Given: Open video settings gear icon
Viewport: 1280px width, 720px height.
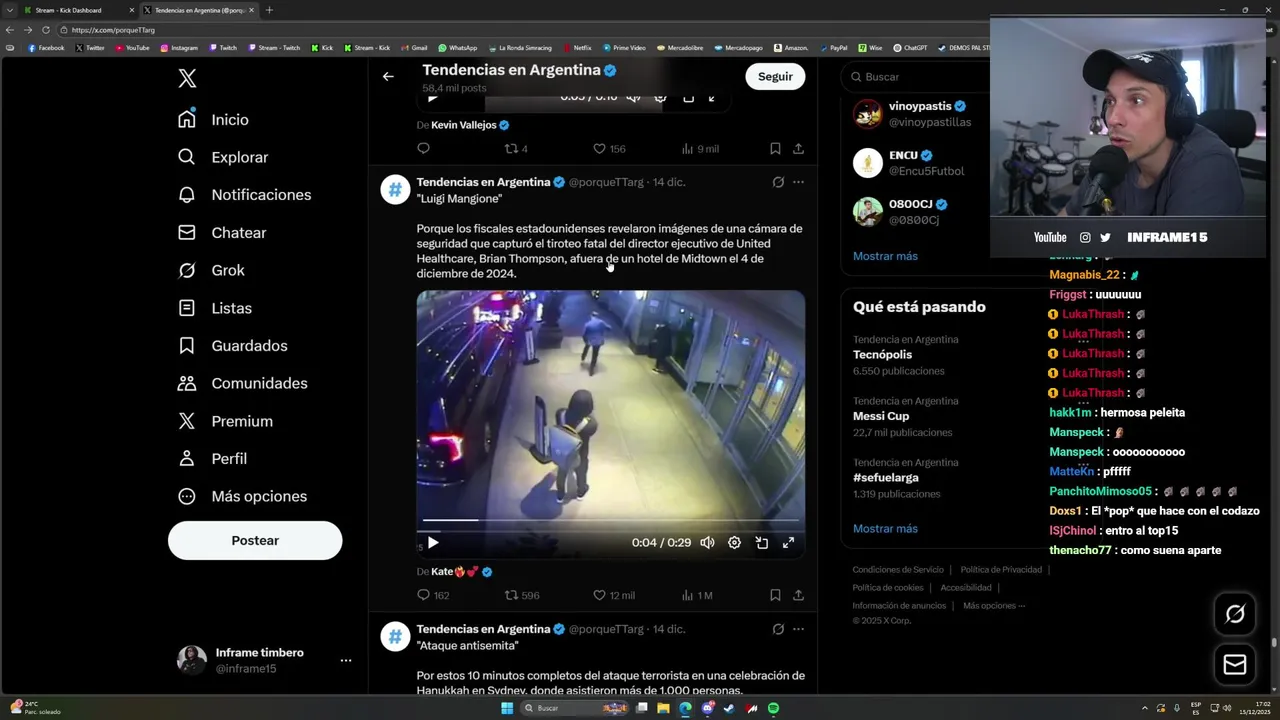Looking at the screenshot, I should [x=734, y=542].
